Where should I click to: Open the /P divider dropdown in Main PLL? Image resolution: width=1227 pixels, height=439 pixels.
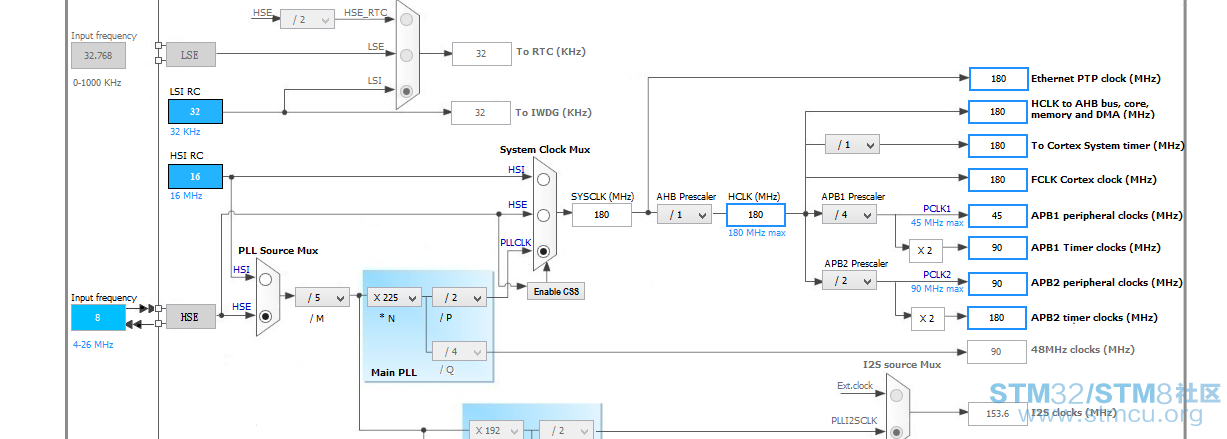tap(459, 297)
